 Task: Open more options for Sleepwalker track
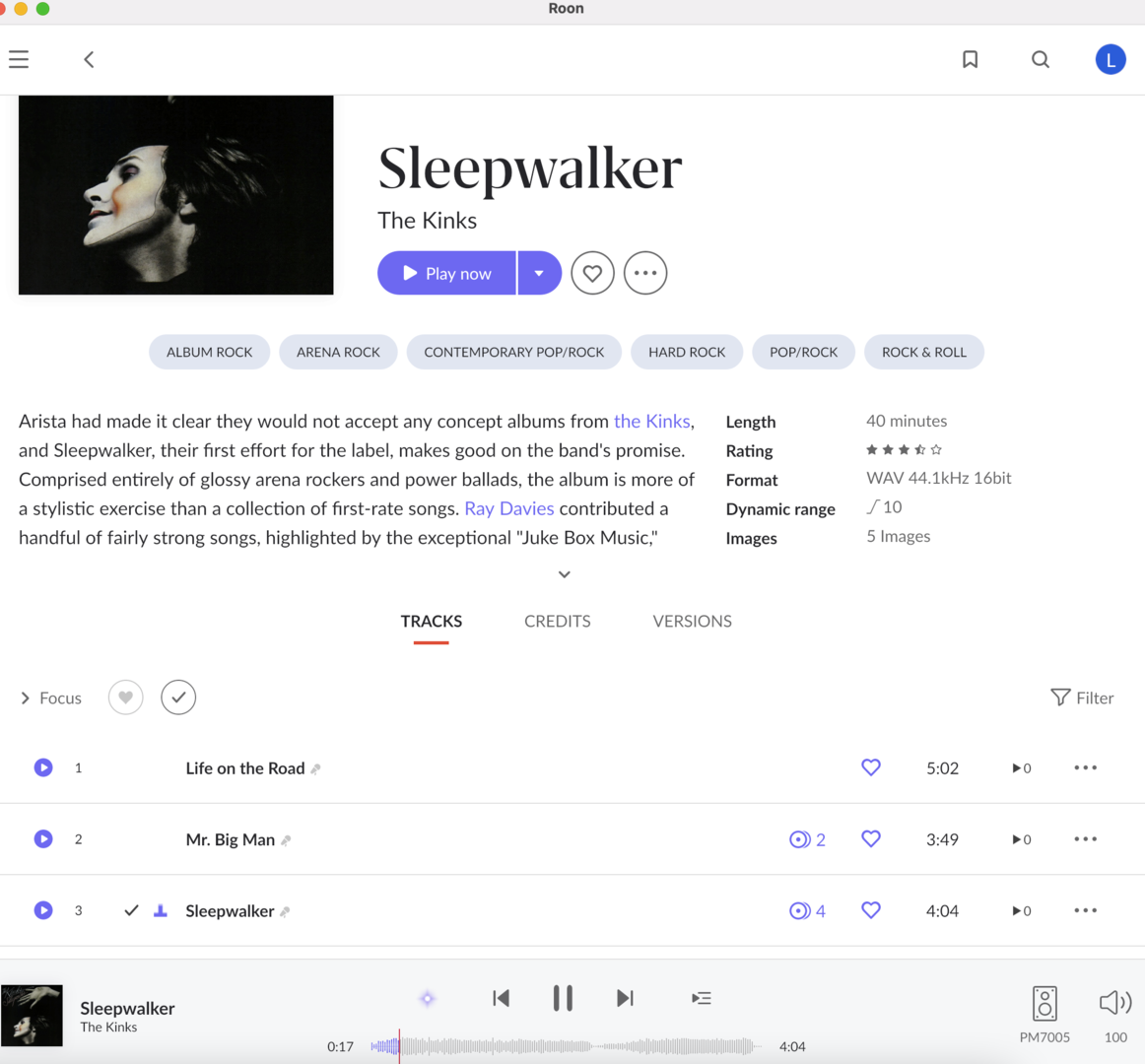click(x=1085, y=910)
